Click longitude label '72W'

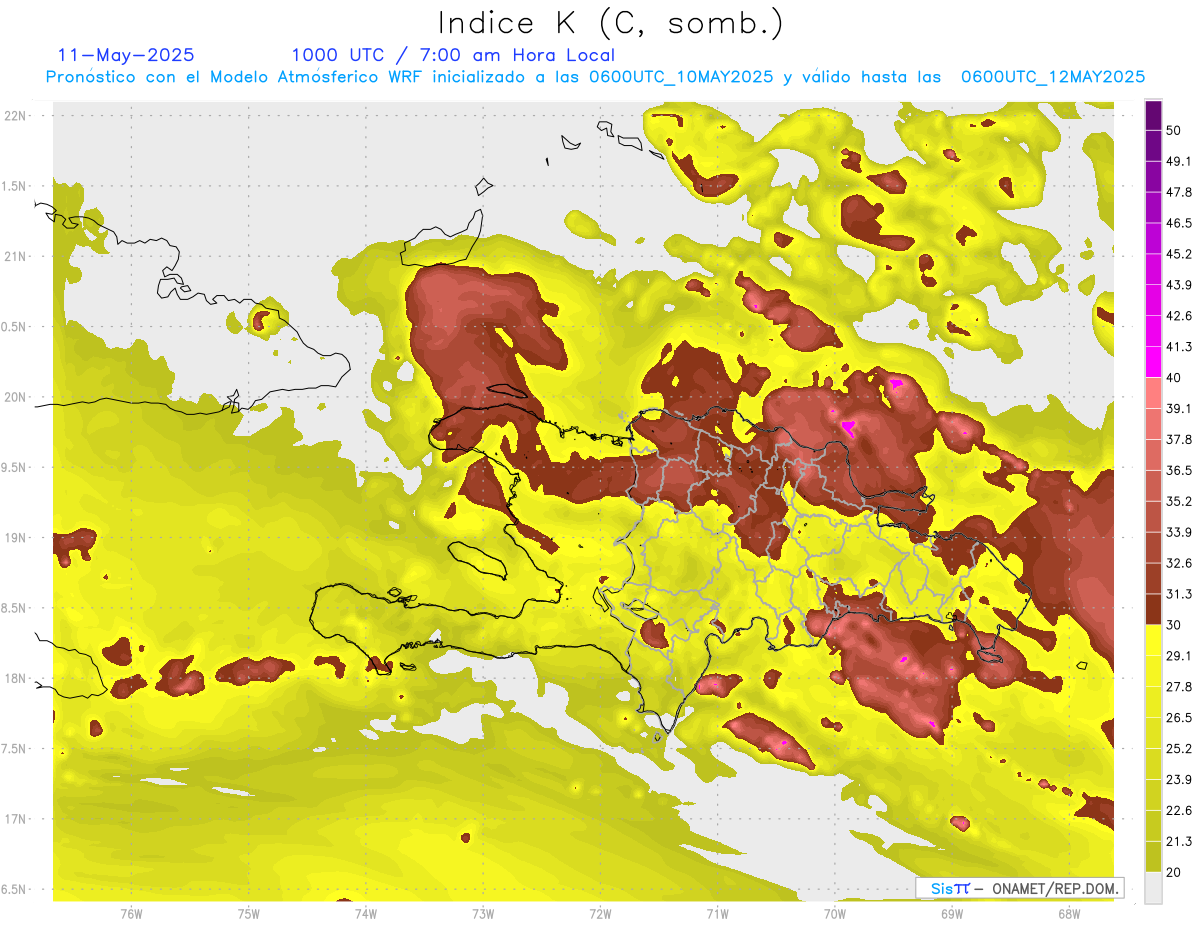tap(600, 914)
